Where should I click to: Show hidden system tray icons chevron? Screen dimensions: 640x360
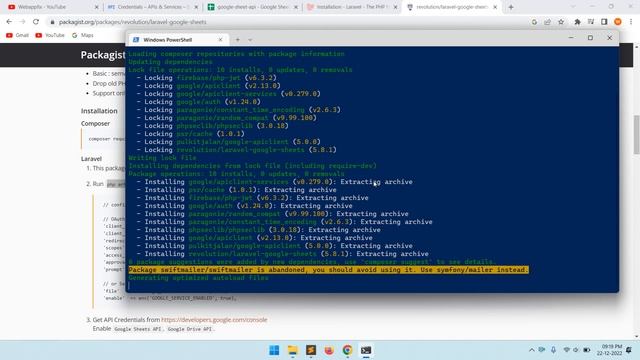pyautogui.click(x=531, y=350)
